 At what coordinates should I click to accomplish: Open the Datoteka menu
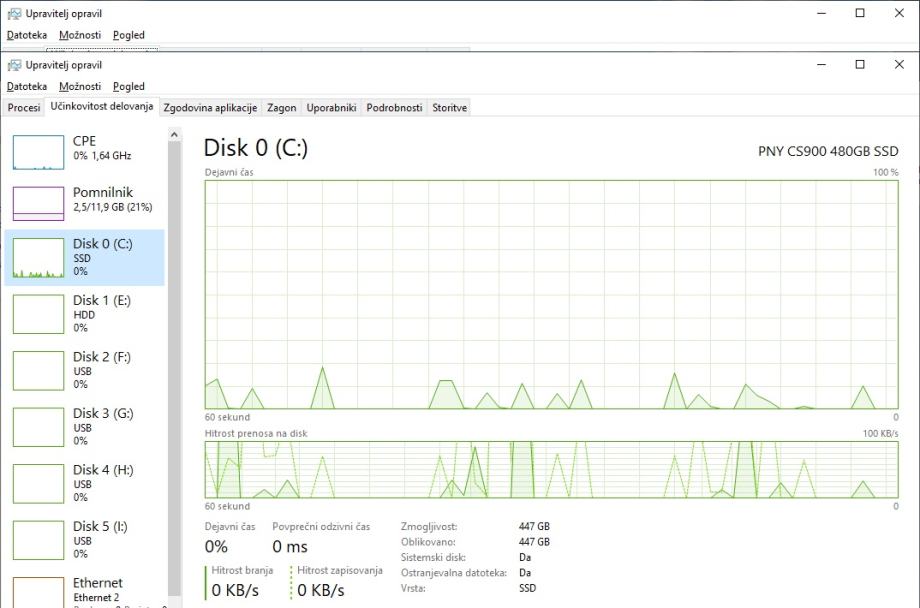(27, 87)
